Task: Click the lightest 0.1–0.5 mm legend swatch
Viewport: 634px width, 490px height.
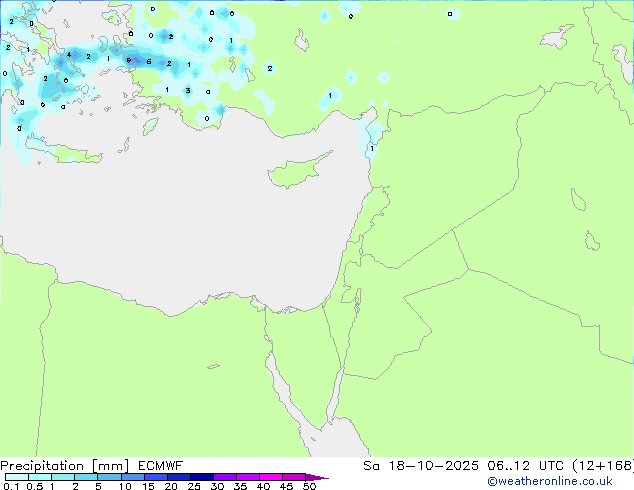Action: (17, 477)
